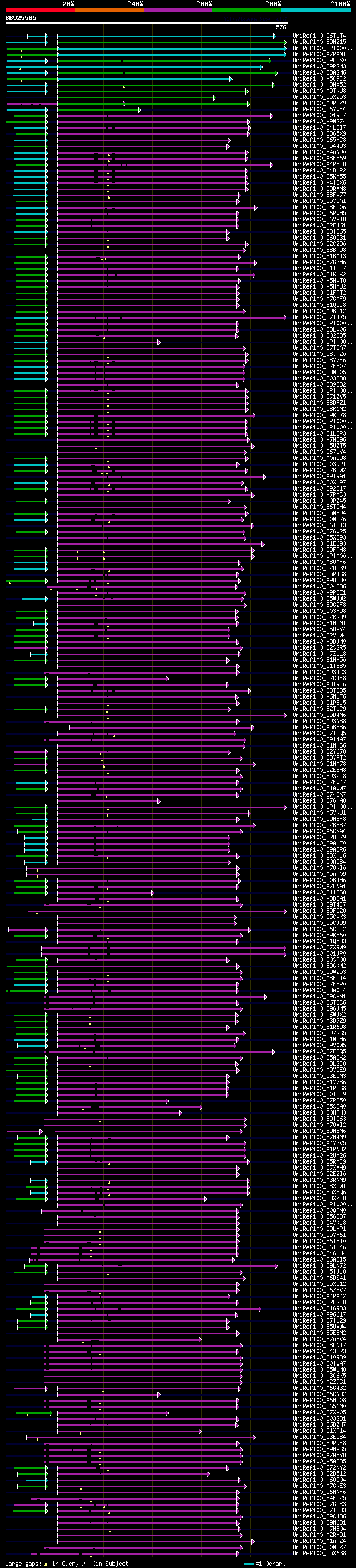Select label UniRef100_A9TKU8
The height and width of the screenshot is (1568, 356).
(x=319, y=91)
